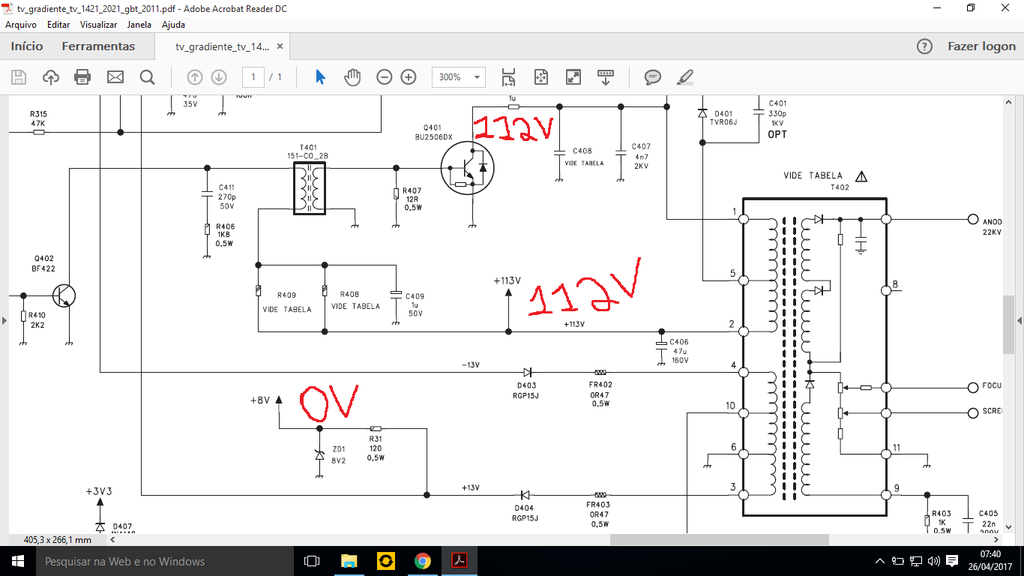Click the Save file icon

(18, 77)
